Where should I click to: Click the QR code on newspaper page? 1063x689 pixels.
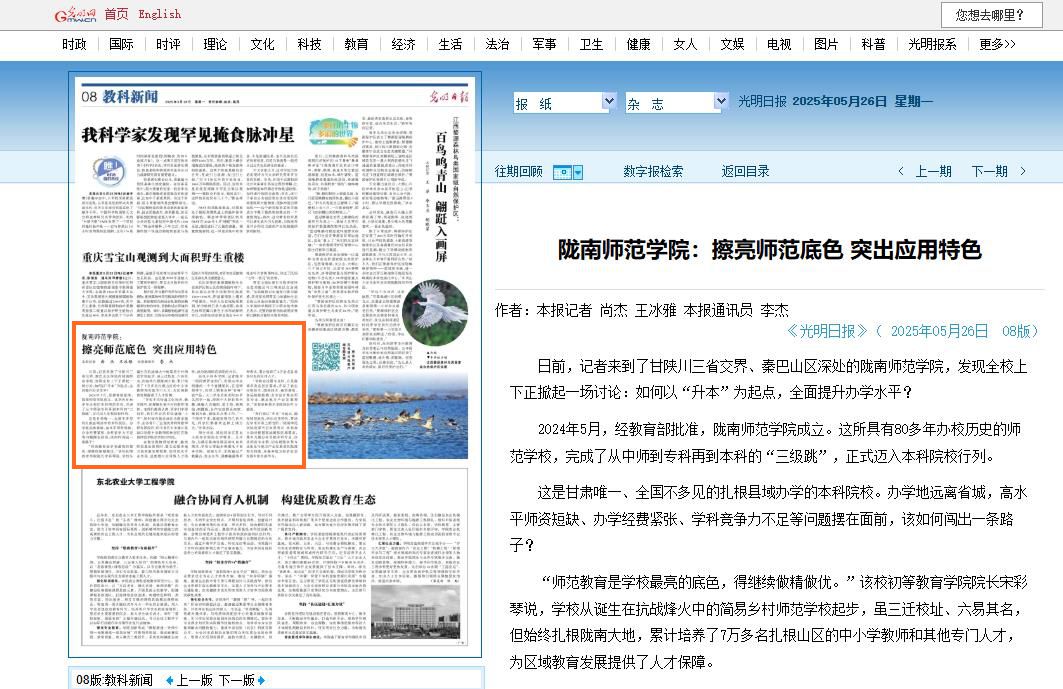coord(326,358)
